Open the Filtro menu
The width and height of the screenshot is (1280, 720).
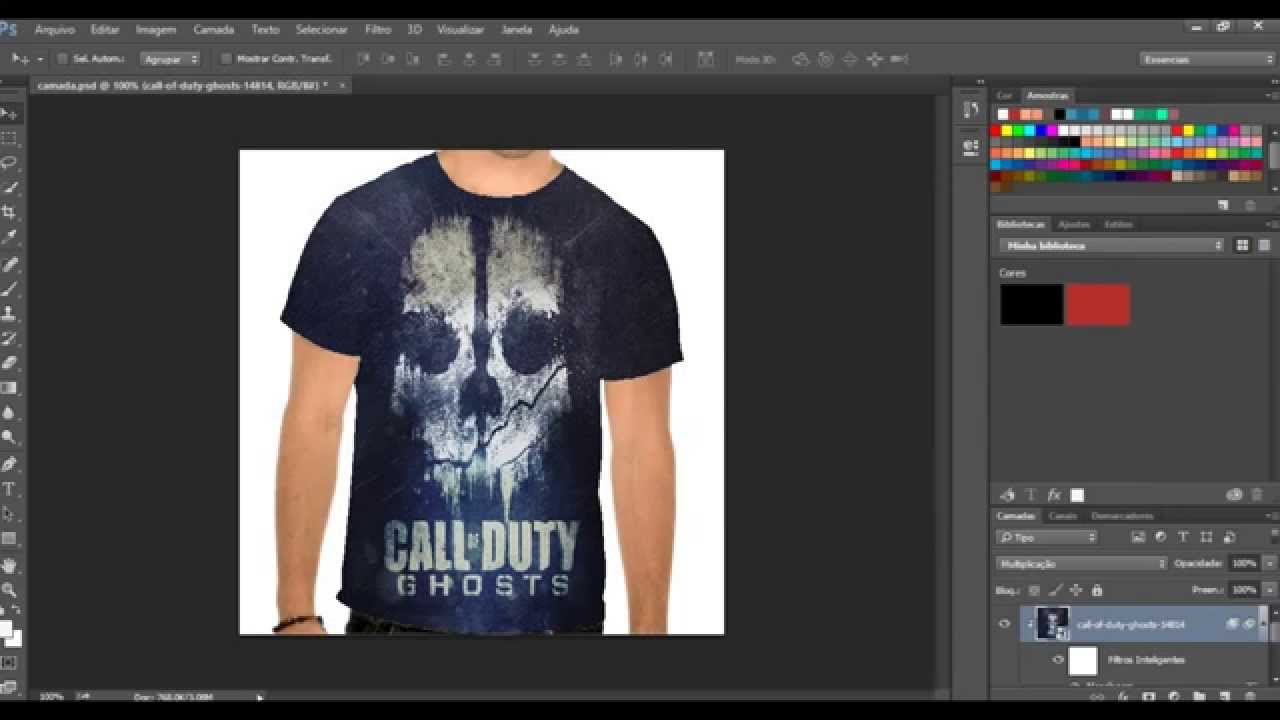coord(378,30)
